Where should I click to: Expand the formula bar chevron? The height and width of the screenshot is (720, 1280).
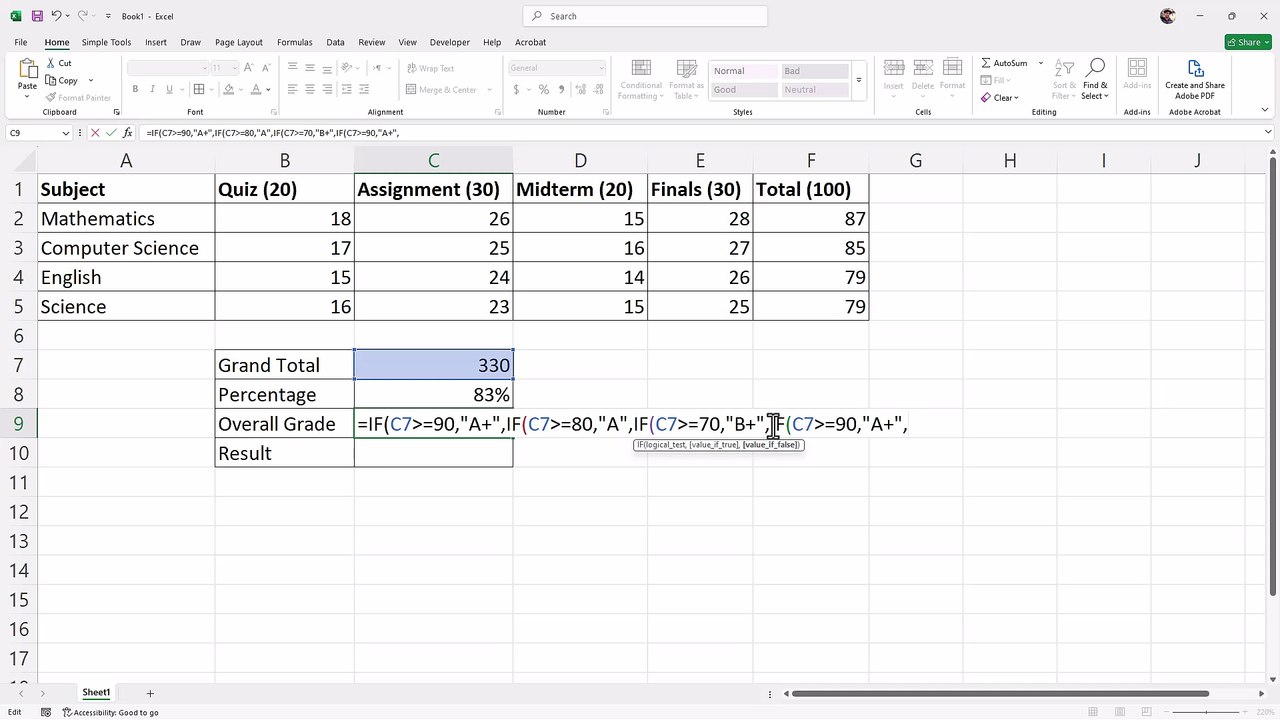[x=1269, y=133]
